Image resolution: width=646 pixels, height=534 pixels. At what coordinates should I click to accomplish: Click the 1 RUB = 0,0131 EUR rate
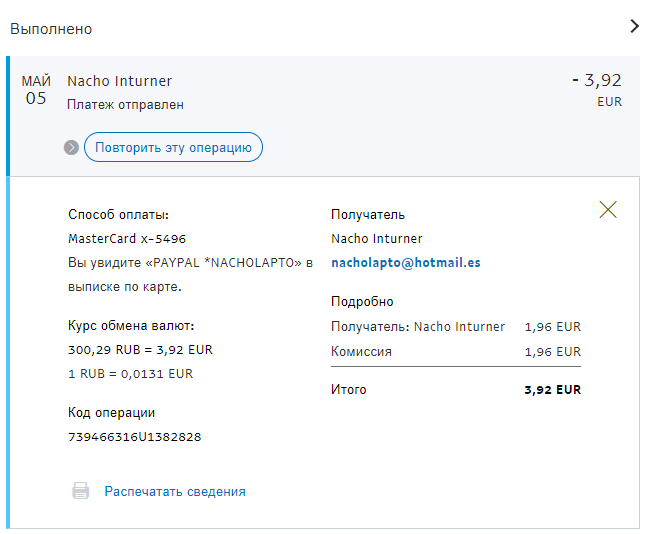pyautogui.click(x=130, y=374)
